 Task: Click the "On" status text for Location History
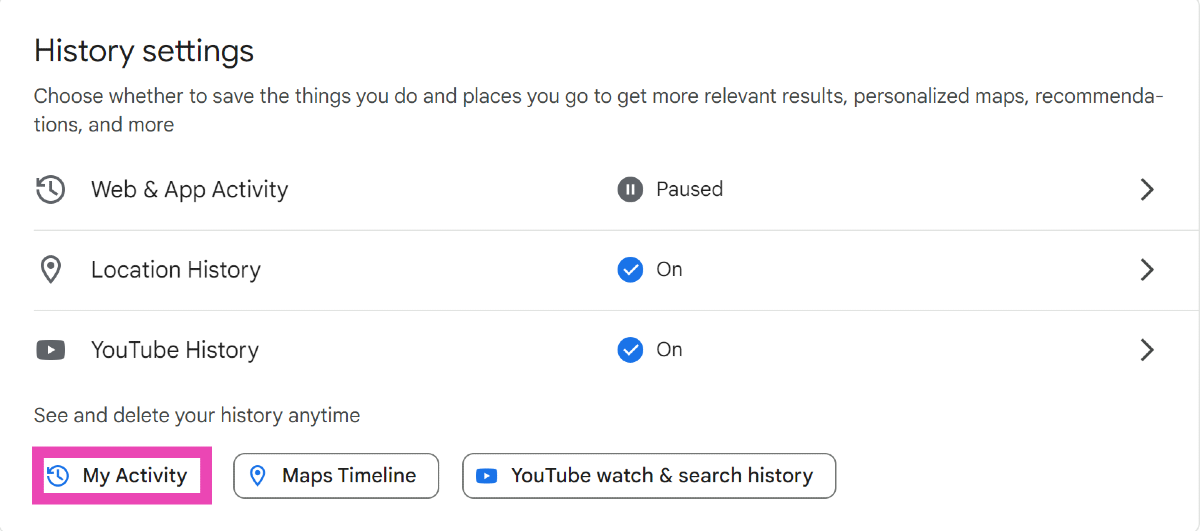pyautogui.click(x=669, y=270)
